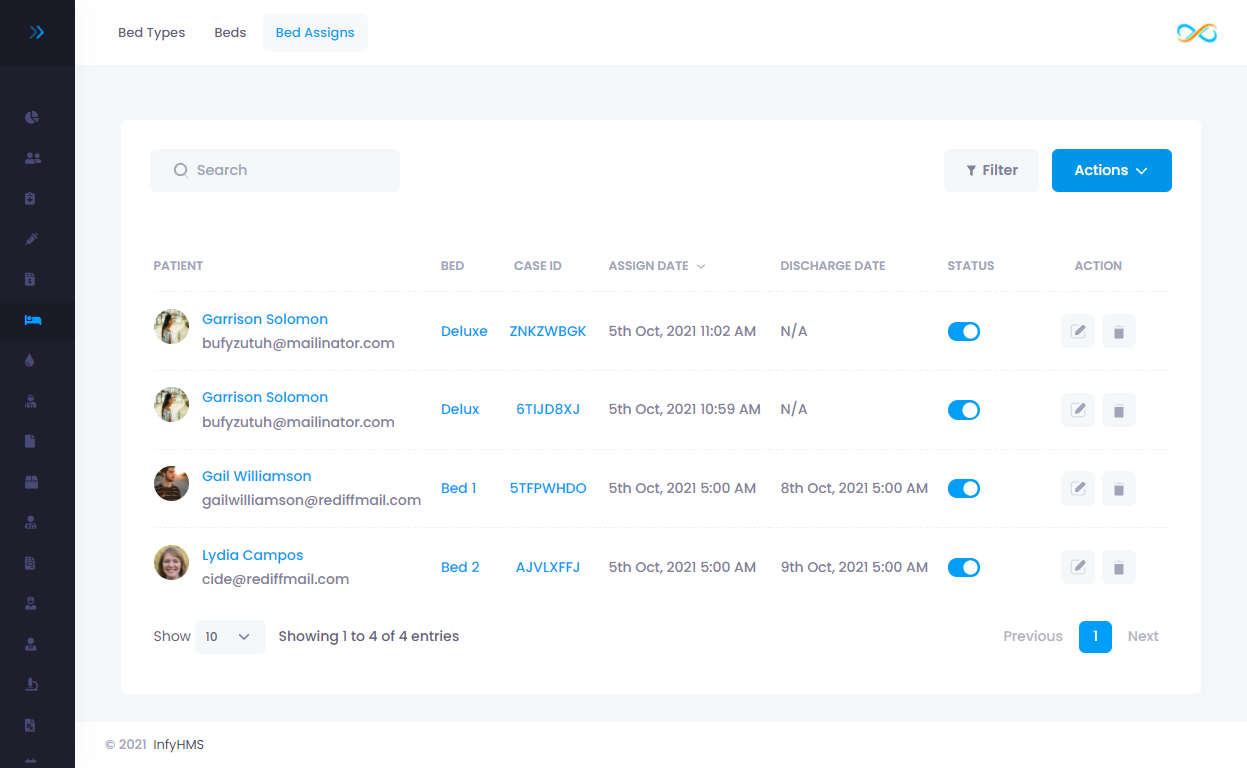
Task: Delete Lydia Campos's bed assignment
Action: [1118, 567]
